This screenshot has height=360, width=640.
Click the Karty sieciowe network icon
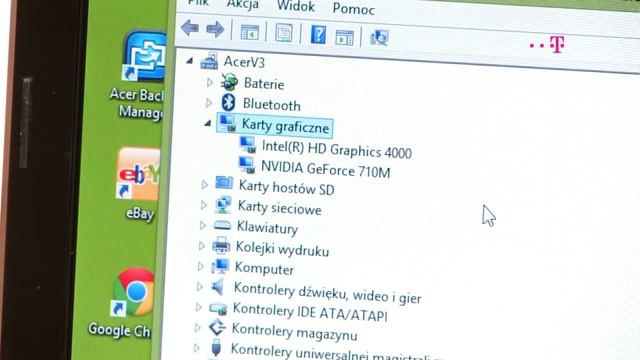223,204
